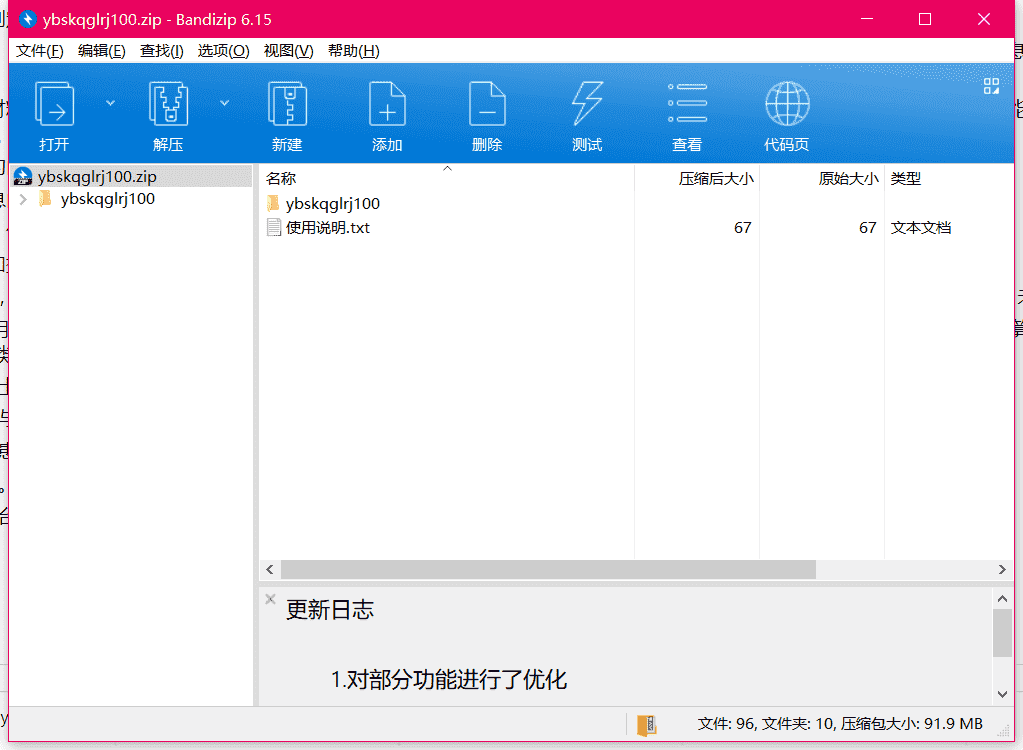Click the Code page (代码页) globe icon
Viewport: 1023px width, 750px height.
787,104
